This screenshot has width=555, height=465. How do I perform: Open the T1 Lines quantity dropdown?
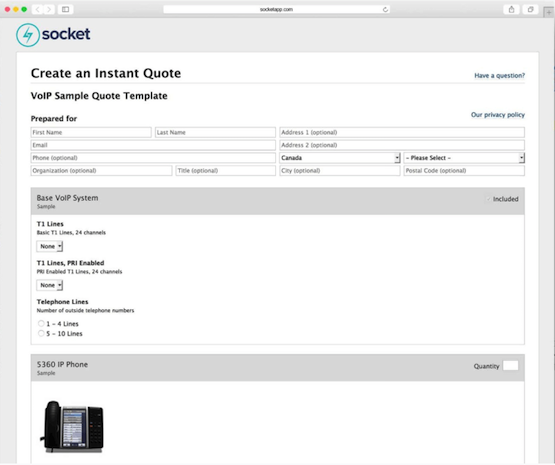[50, 246]
